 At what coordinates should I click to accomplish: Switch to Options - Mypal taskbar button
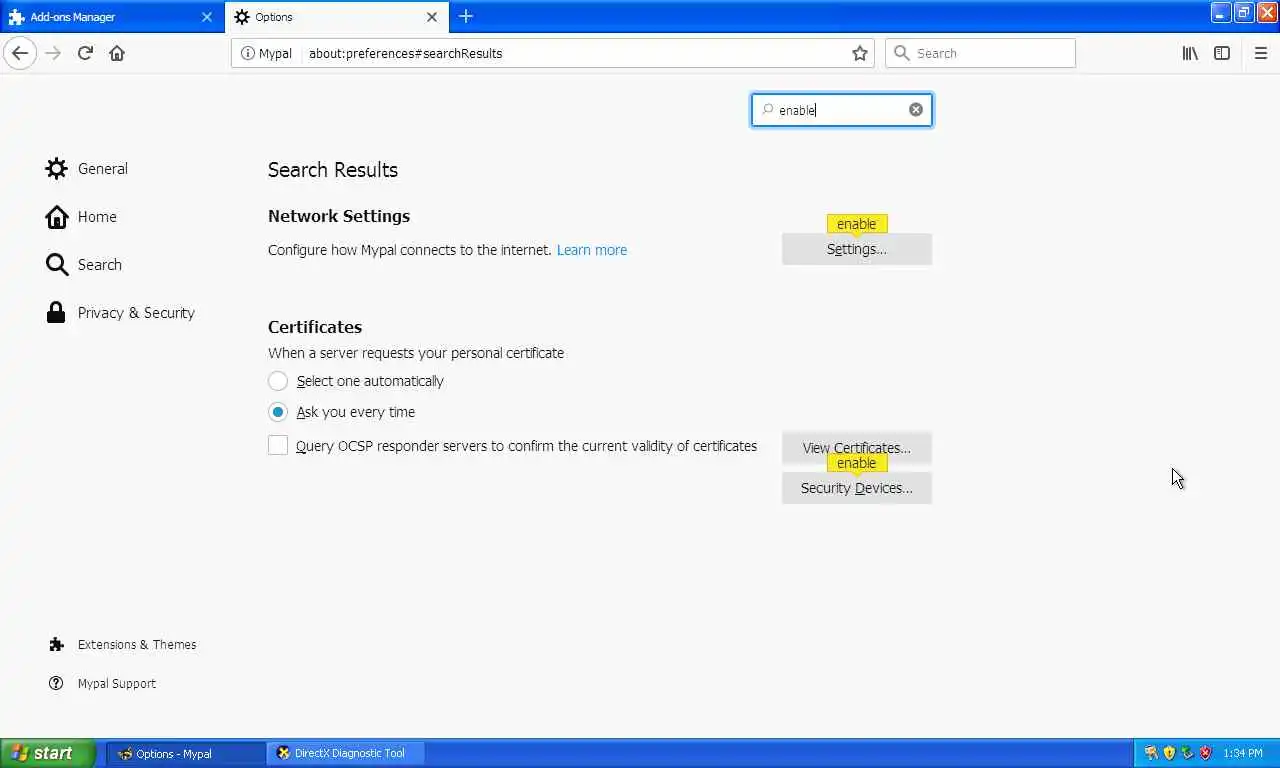pos(186,753)
